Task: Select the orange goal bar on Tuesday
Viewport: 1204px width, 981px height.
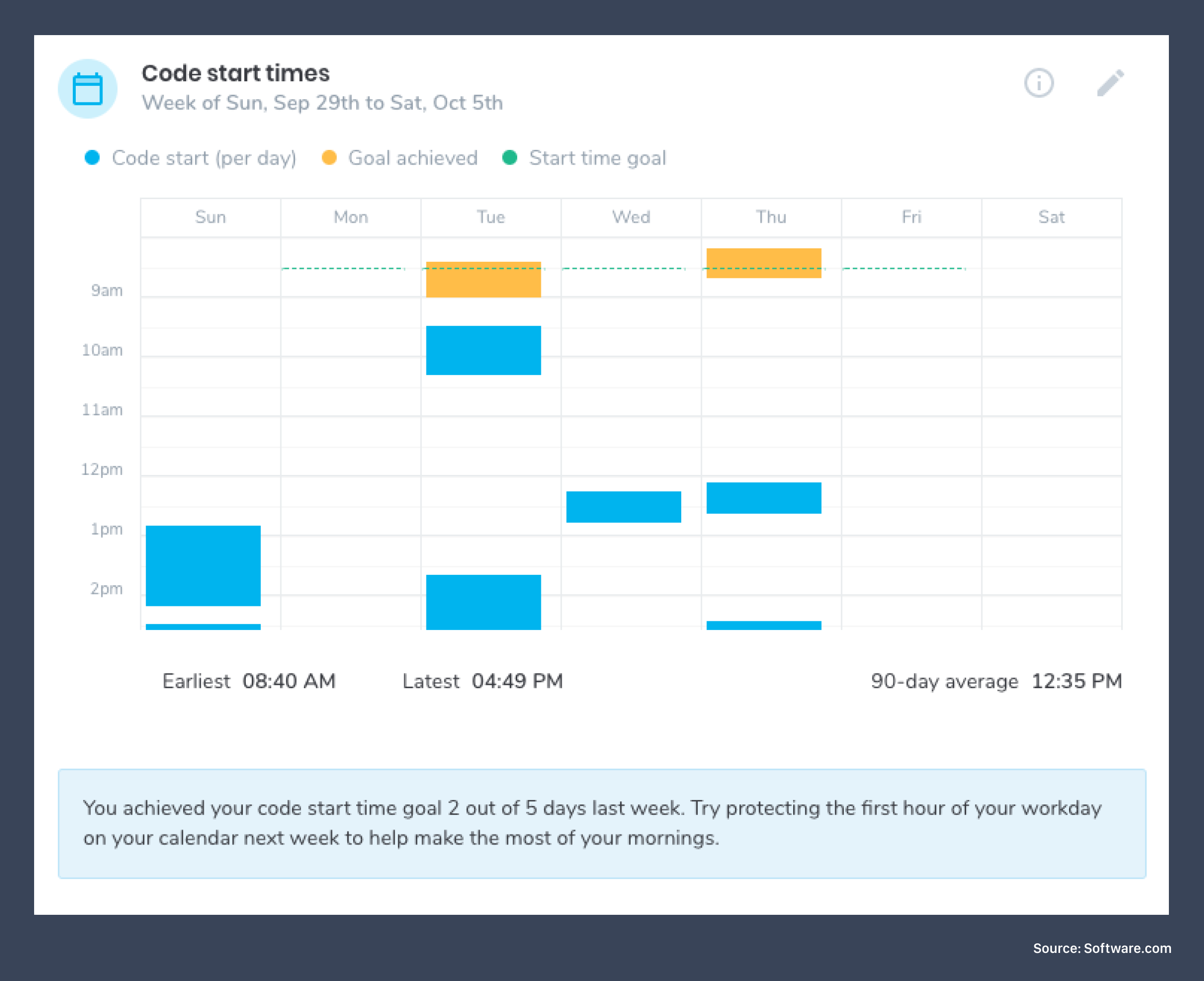Action: [483, 280]
